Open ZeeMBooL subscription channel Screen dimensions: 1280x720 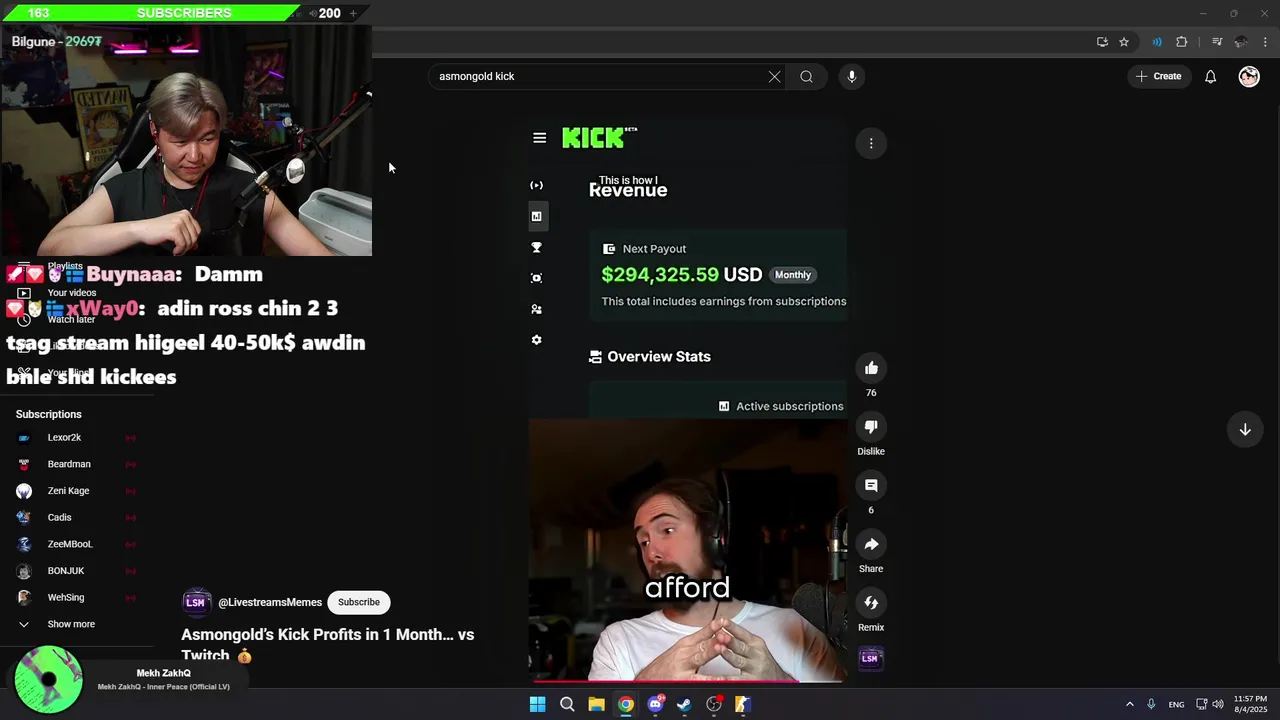click(70, 544)
